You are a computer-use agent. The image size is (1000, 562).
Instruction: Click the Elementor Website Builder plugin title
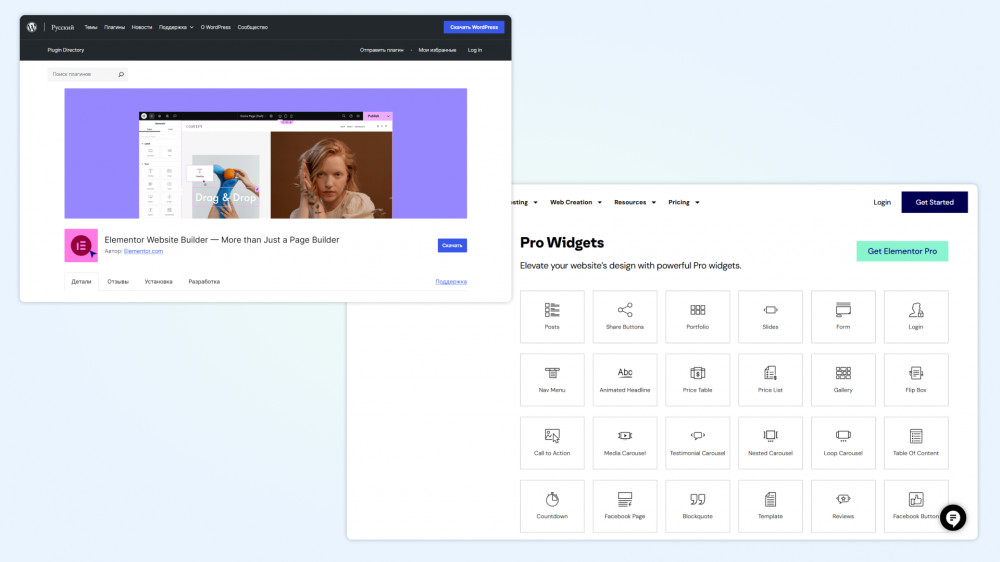221,240
